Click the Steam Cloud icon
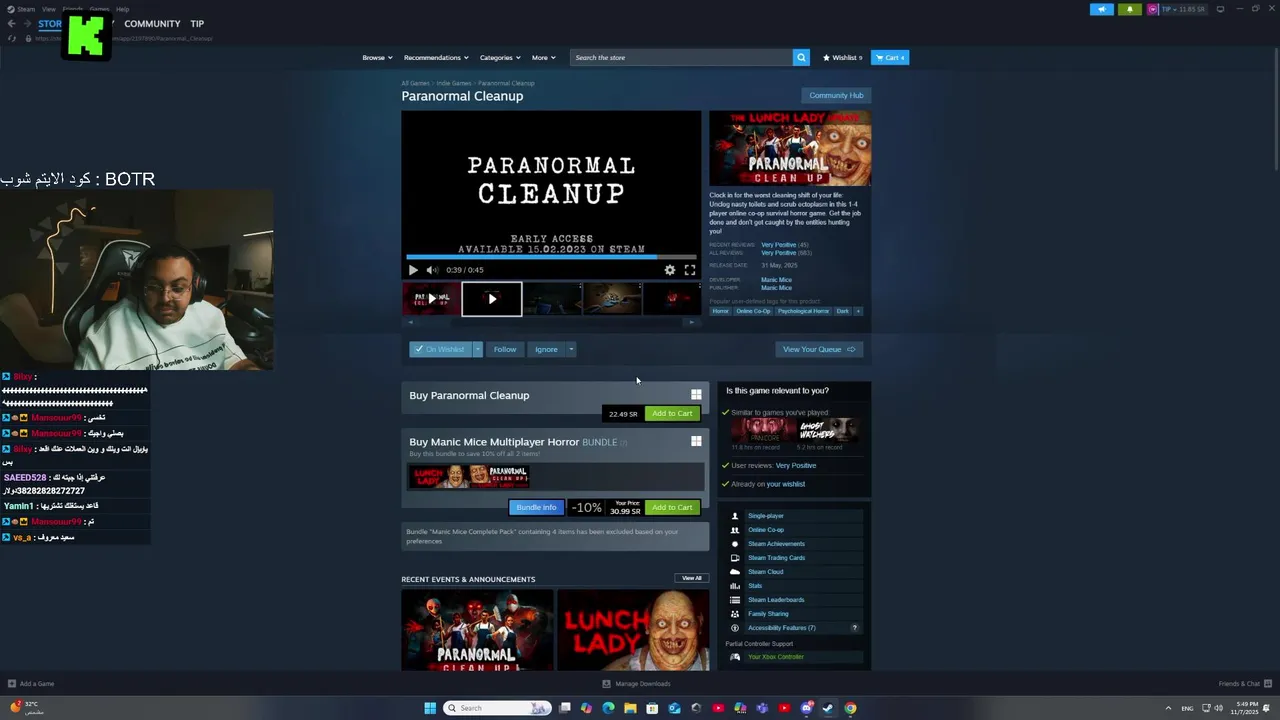The image size is (1280, 720). pos(735,572)
